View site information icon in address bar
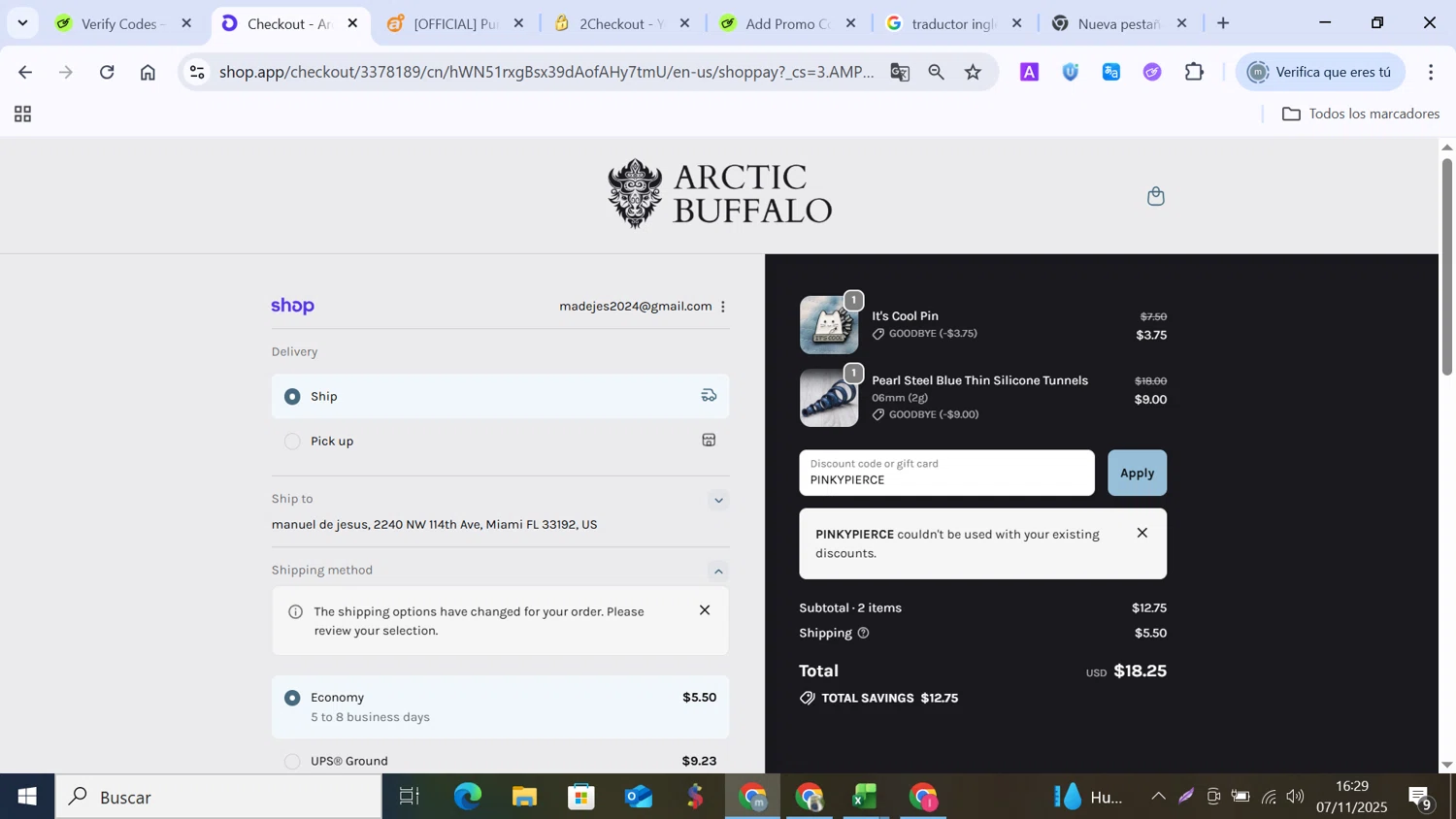 [197, 72]
